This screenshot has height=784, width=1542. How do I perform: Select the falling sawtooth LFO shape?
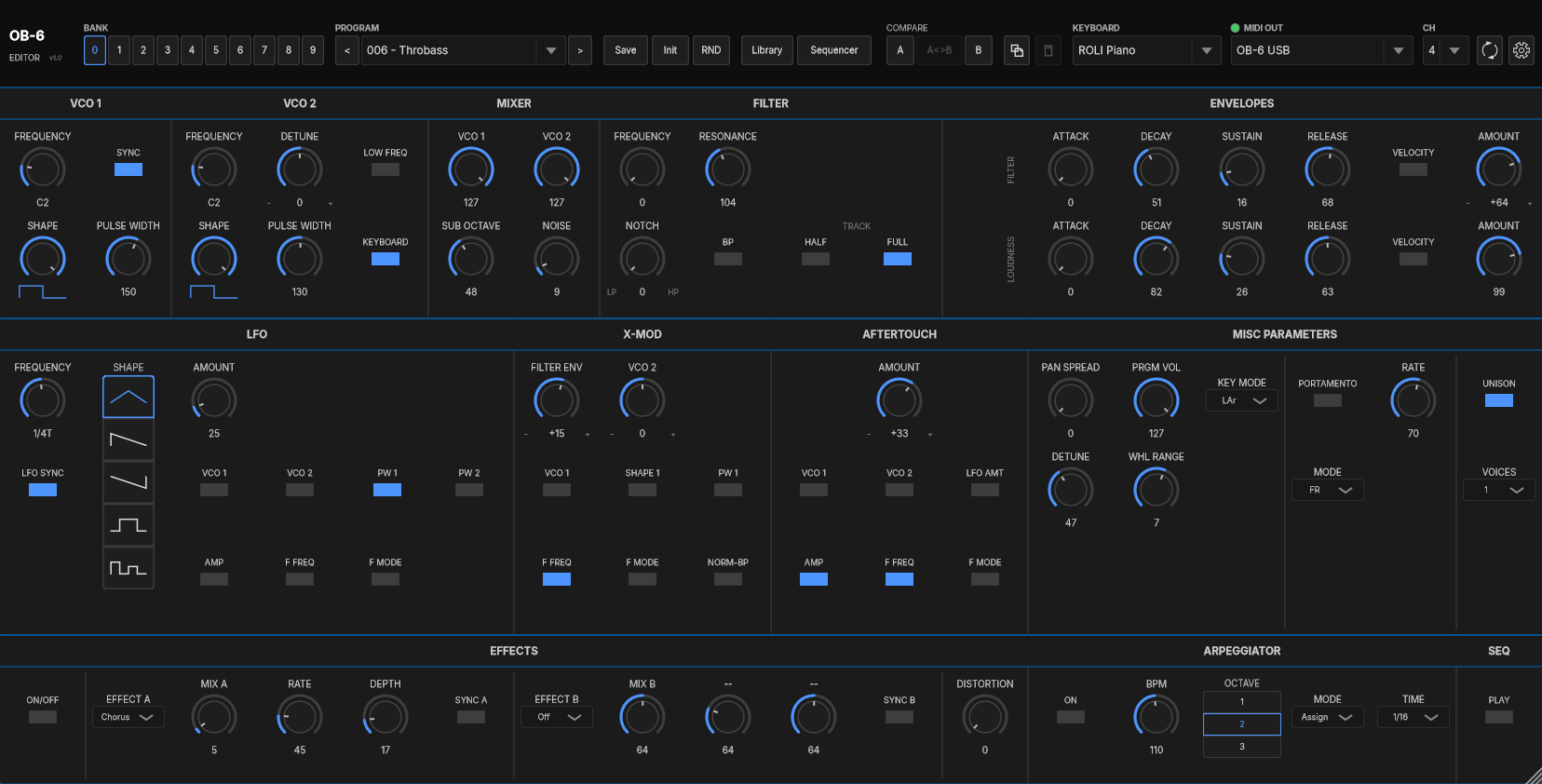click(x=128, y=440)
